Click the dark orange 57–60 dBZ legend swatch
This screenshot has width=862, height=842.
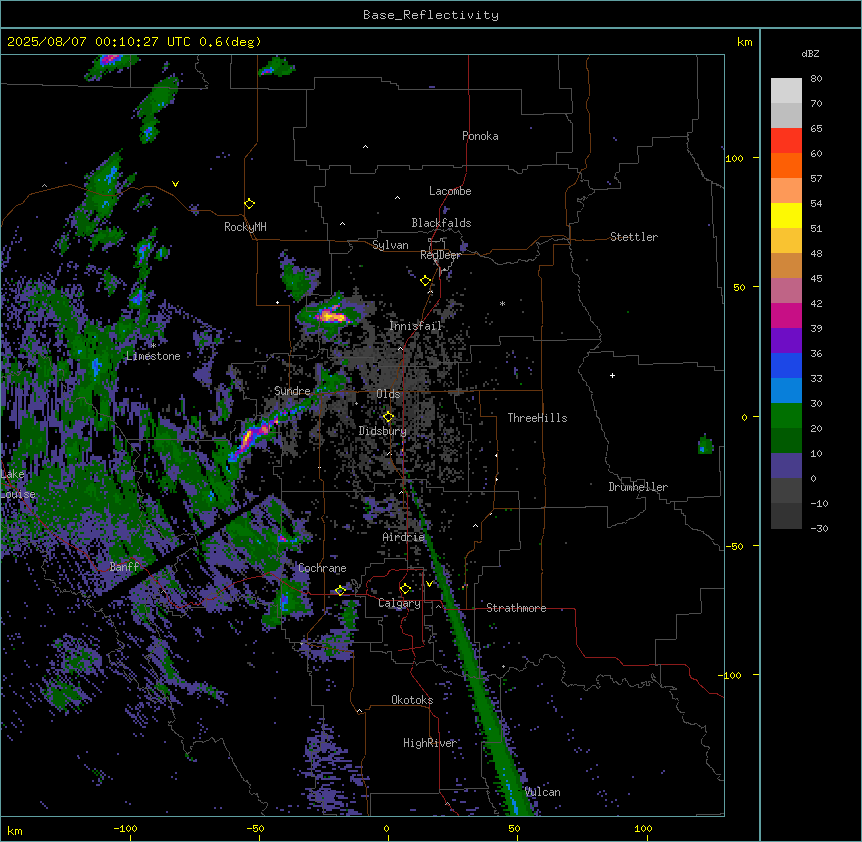[786, 165]
